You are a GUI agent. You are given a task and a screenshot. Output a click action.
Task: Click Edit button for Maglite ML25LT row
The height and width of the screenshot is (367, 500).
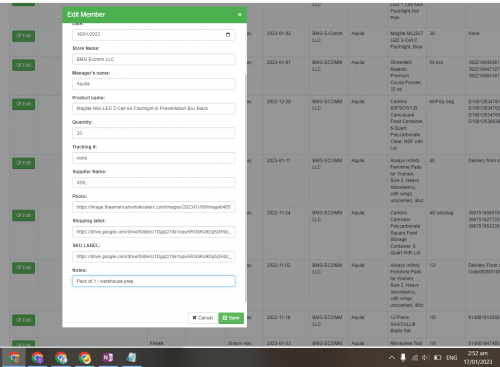point(23,36)
